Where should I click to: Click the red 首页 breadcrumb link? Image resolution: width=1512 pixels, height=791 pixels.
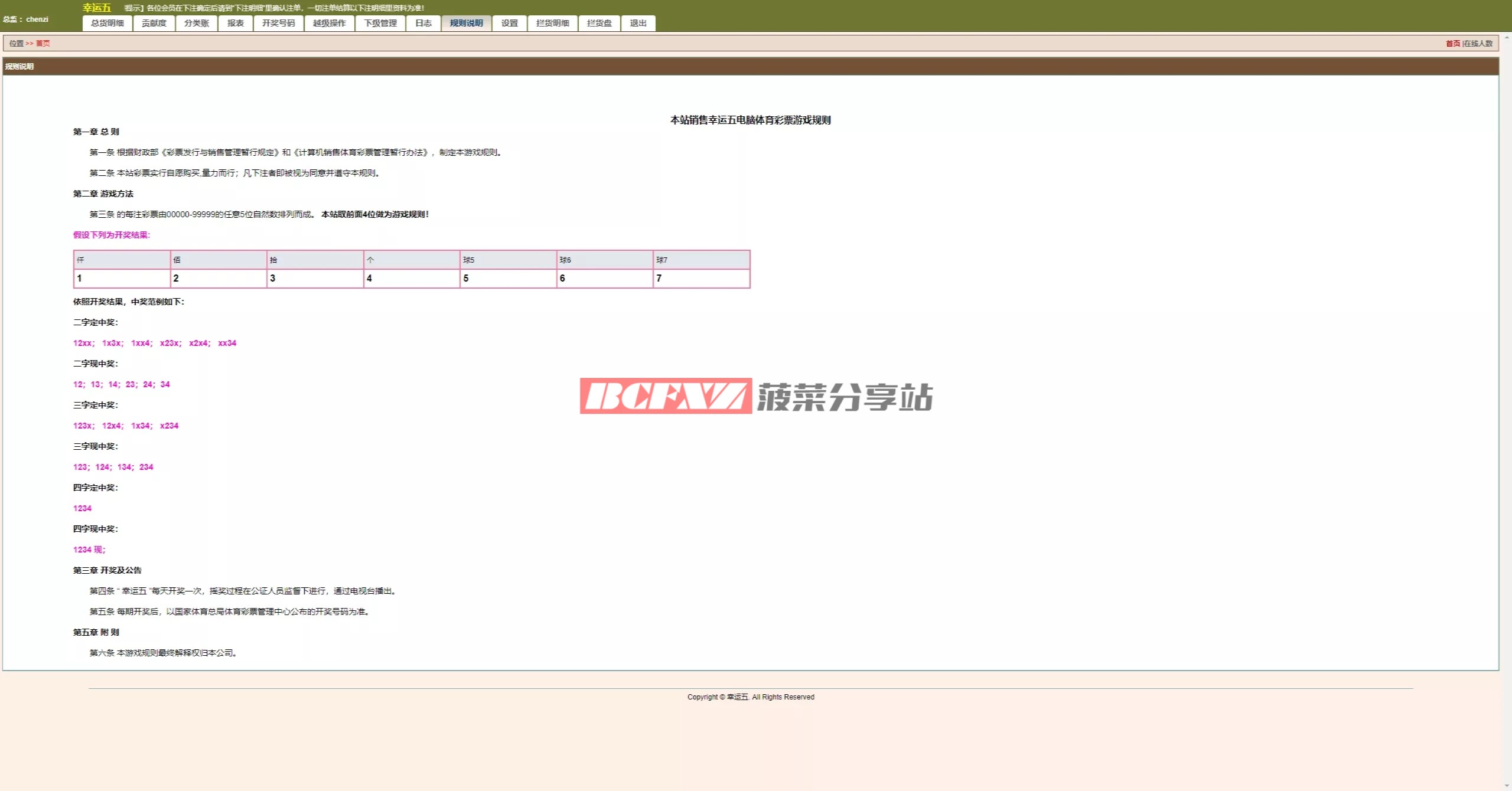pyautogui.click(x=43, y=43)
